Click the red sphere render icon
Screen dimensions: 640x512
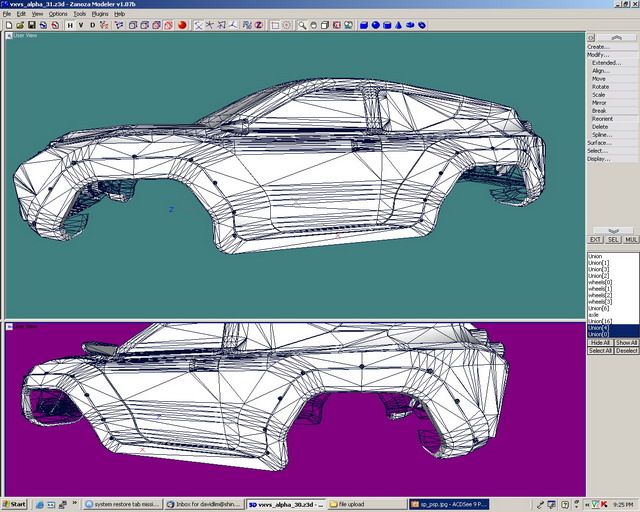click(x=183, y=25)
